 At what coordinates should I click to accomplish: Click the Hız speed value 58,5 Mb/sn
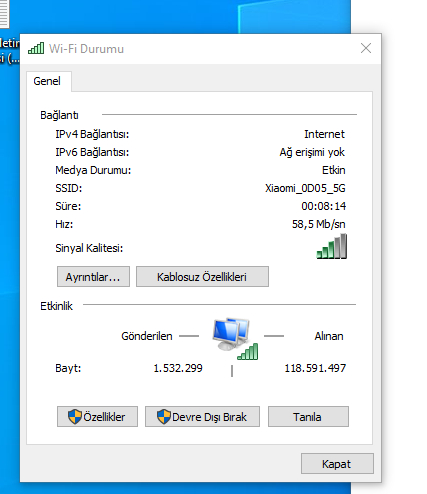click(319, 224)
